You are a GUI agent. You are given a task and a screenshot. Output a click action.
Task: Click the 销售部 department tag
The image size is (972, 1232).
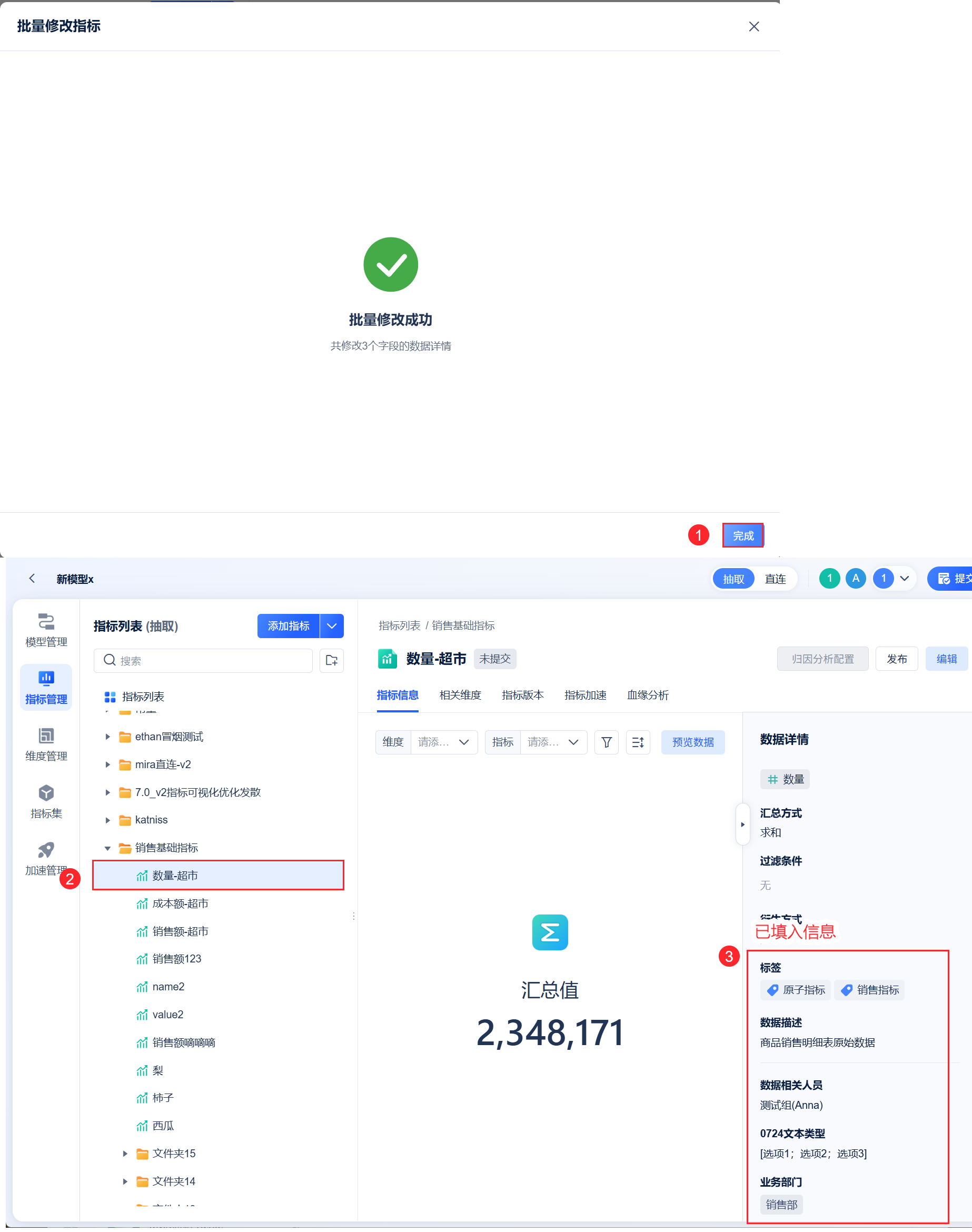click(x=781, y=1204)
